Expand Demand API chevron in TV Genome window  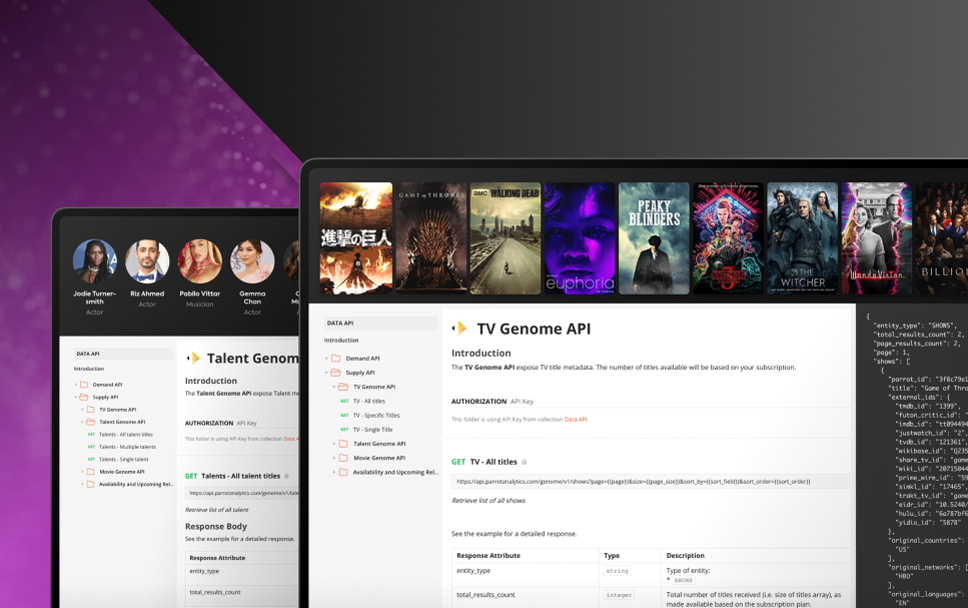pos(326,358)
